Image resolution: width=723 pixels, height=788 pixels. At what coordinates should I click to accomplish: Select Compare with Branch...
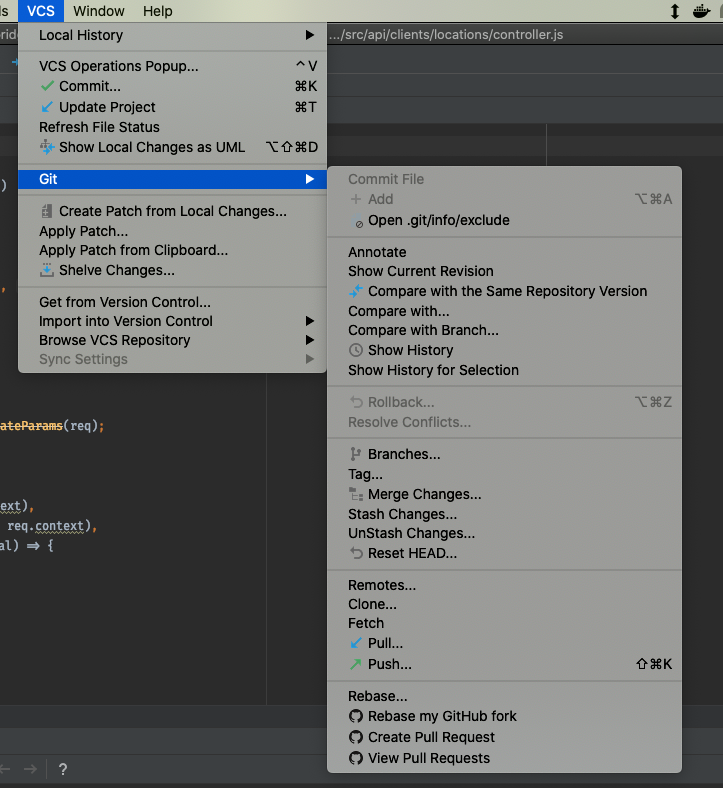504,330
